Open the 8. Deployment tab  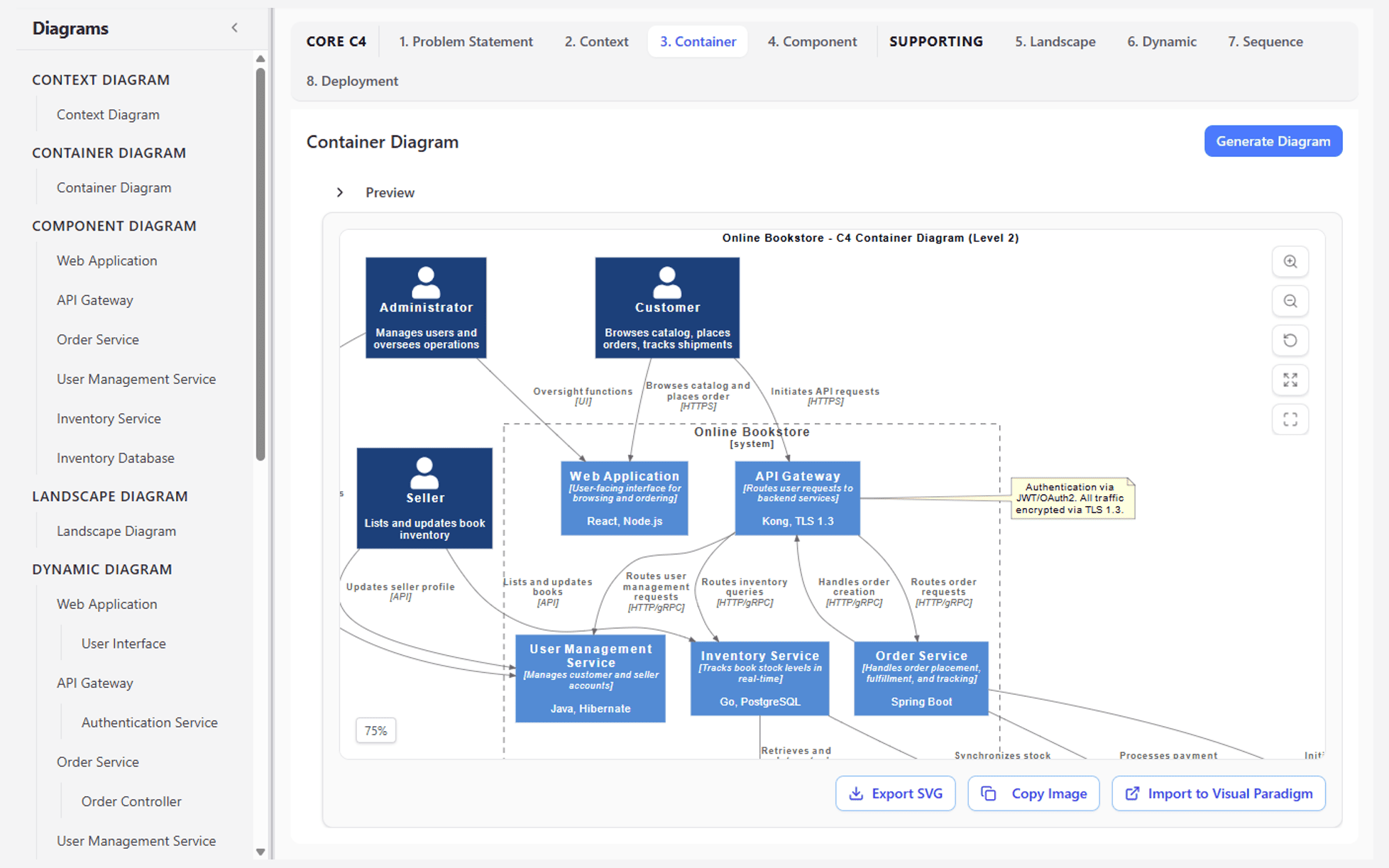[x=352, y=81]
